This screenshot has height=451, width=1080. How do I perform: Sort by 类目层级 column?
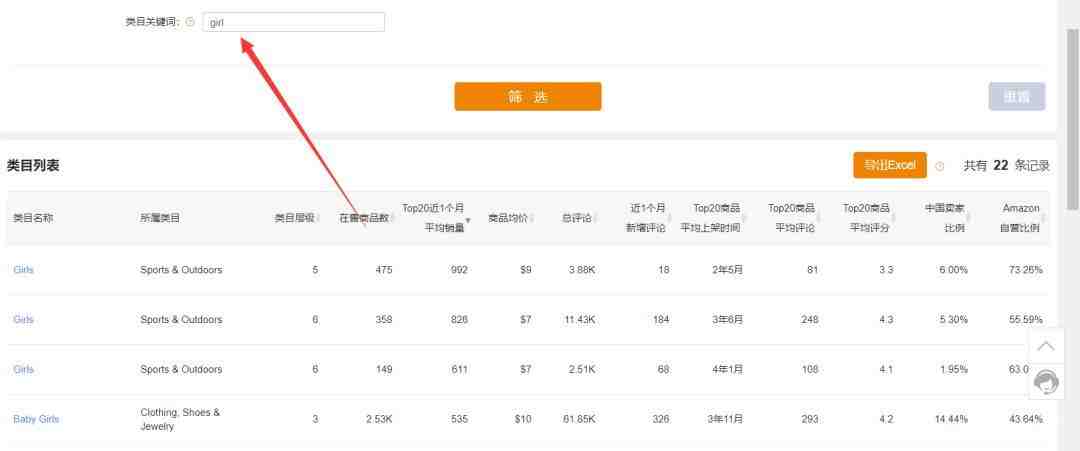pyautogui.click(x=296, y=218)
